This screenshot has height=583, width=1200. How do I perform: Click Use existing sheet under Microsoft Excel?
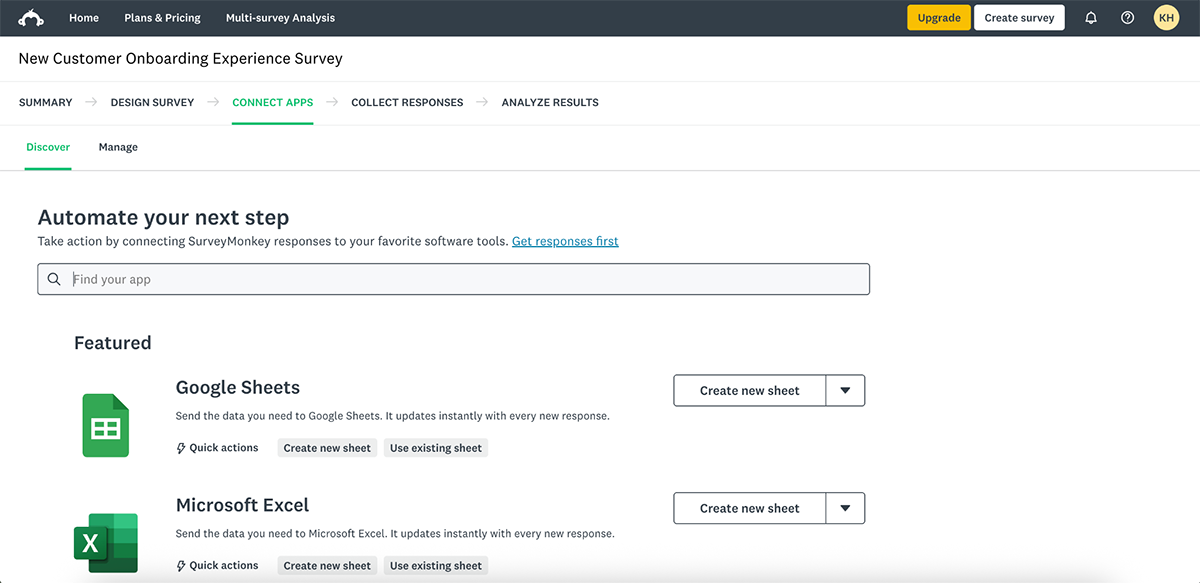[435, 565]
